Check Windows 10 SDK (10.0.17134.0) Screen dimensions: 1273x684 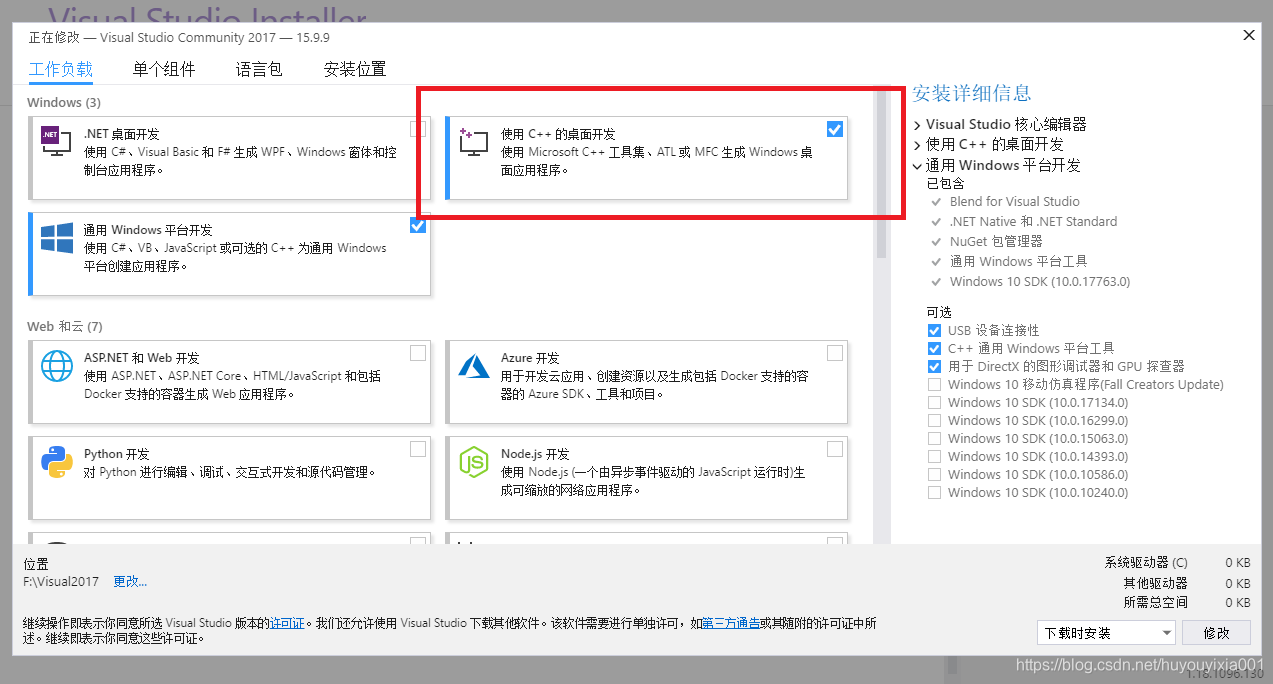pyautogui.click(x=934, y=402)
